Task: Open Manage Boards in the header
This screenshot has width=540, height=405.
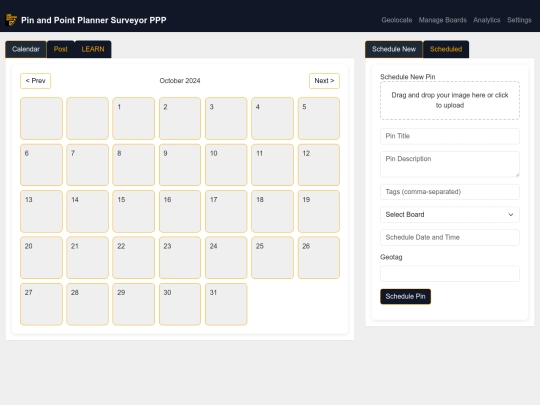Action: pos(443,20)
